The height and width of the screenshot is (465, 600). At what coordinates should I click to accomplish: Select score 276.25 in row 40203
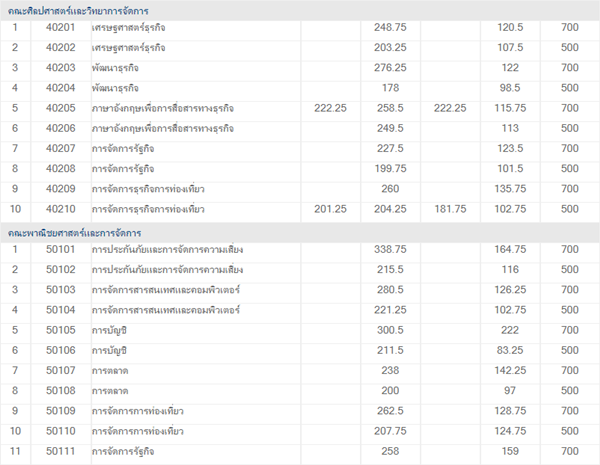(389, 68)
